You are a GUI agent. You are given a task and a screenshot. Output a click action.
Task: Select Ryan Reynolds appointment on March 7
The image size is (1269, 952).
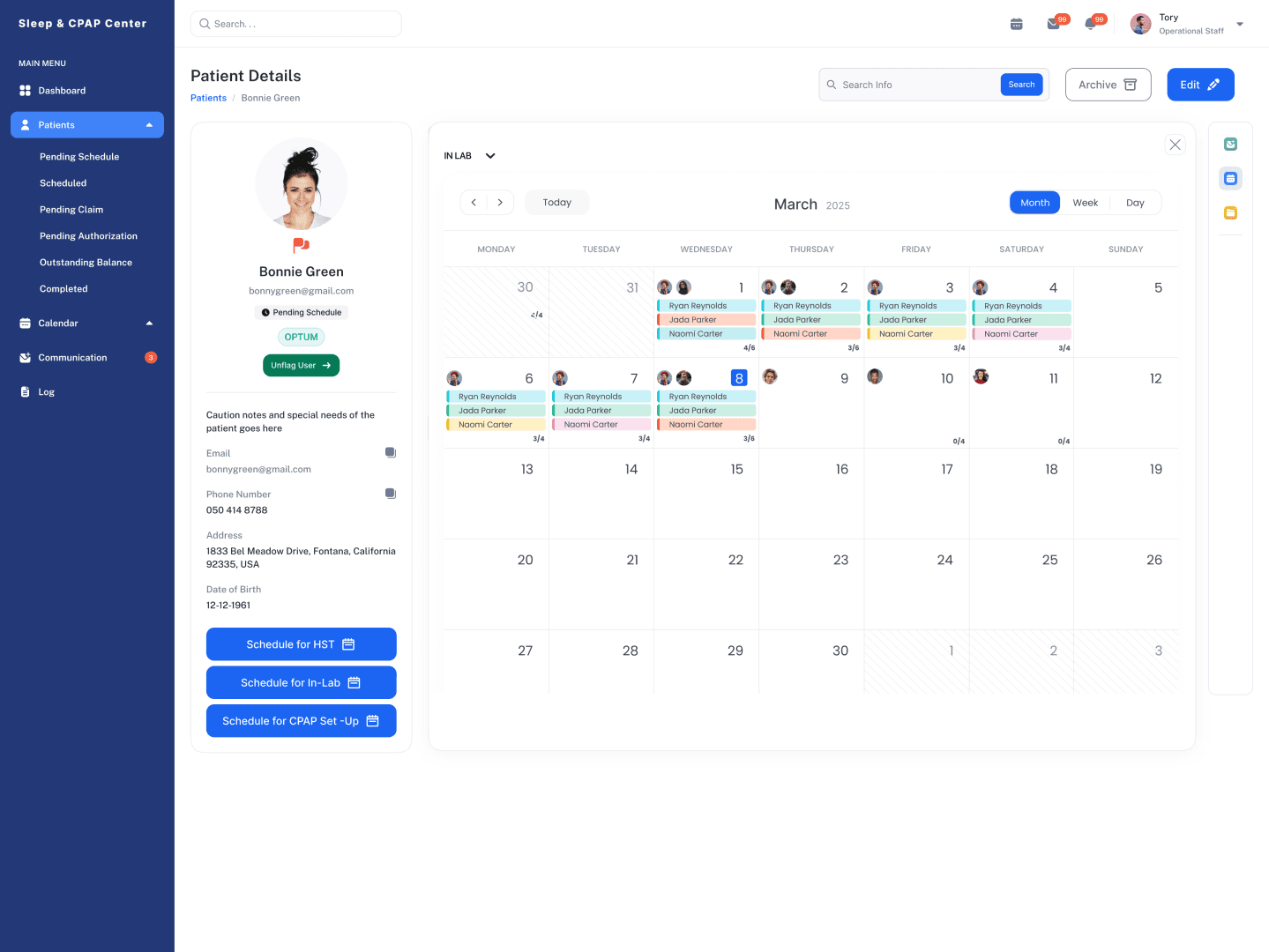601,397
